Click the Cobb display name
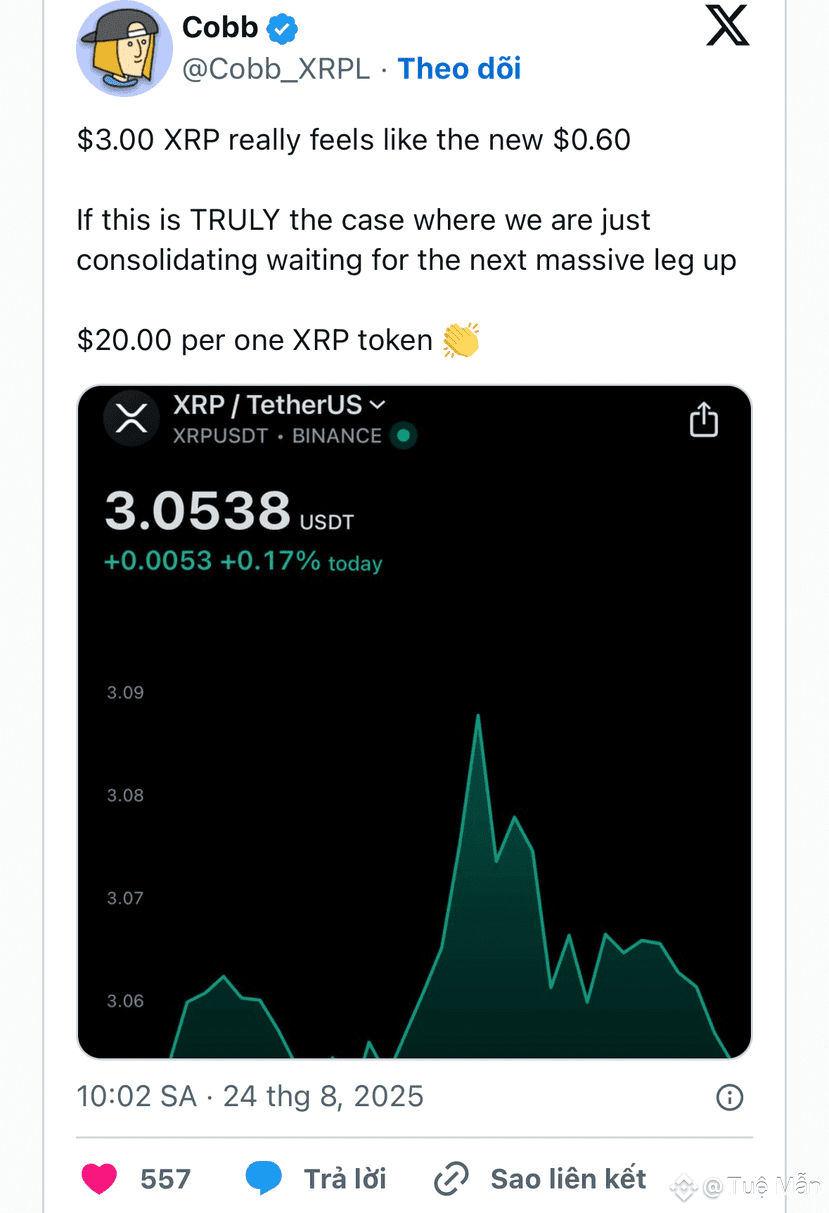 220,28
